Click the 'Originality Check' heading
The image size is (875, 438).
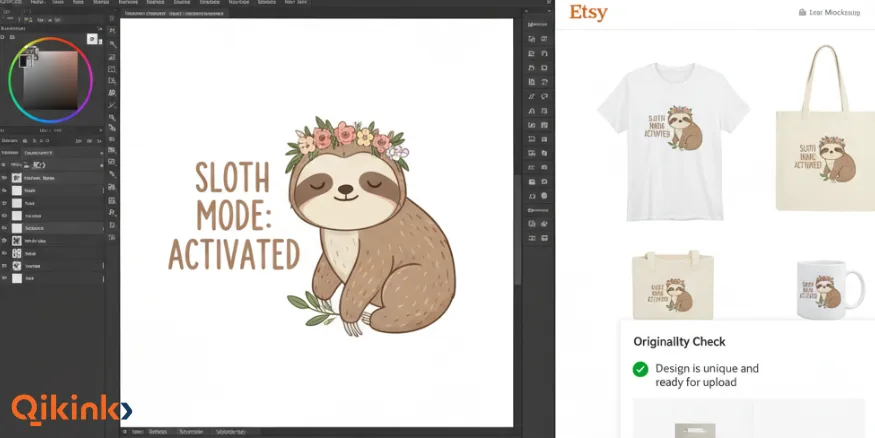679,341
